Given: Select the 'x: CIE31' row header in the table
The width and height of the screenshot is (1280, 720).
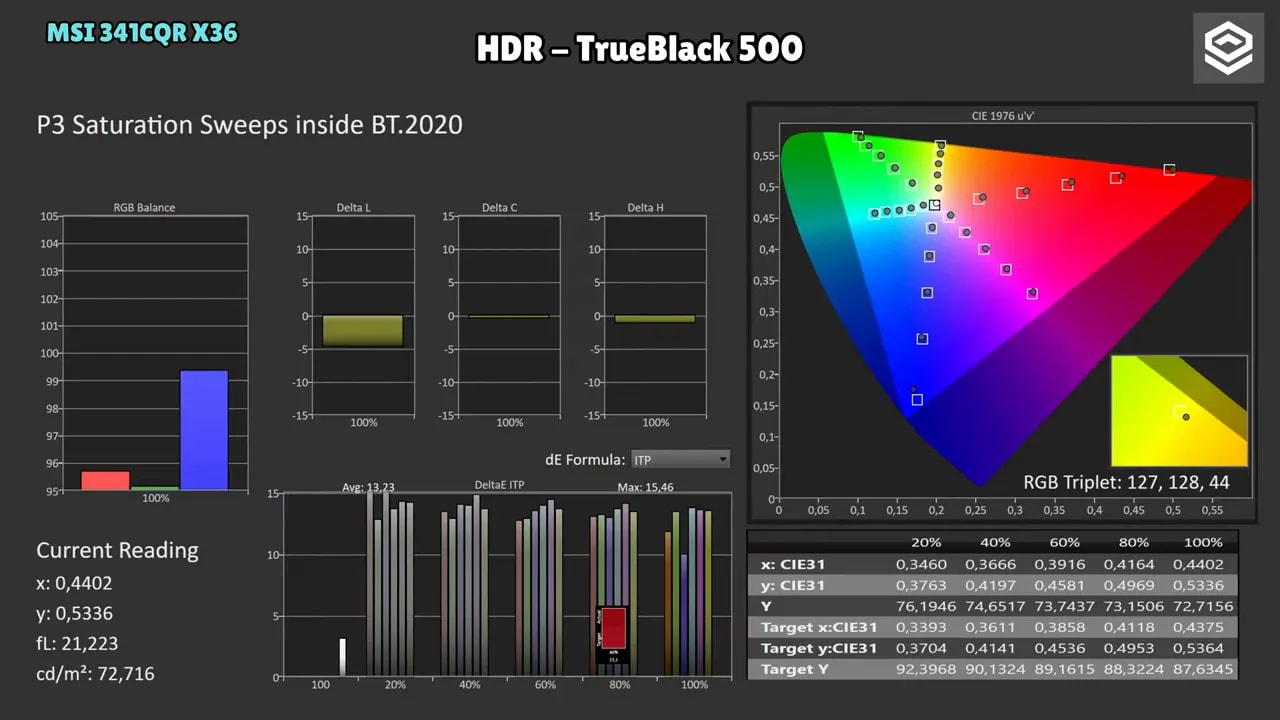Looking at the screenshot, I should click(x=793, y=564).
